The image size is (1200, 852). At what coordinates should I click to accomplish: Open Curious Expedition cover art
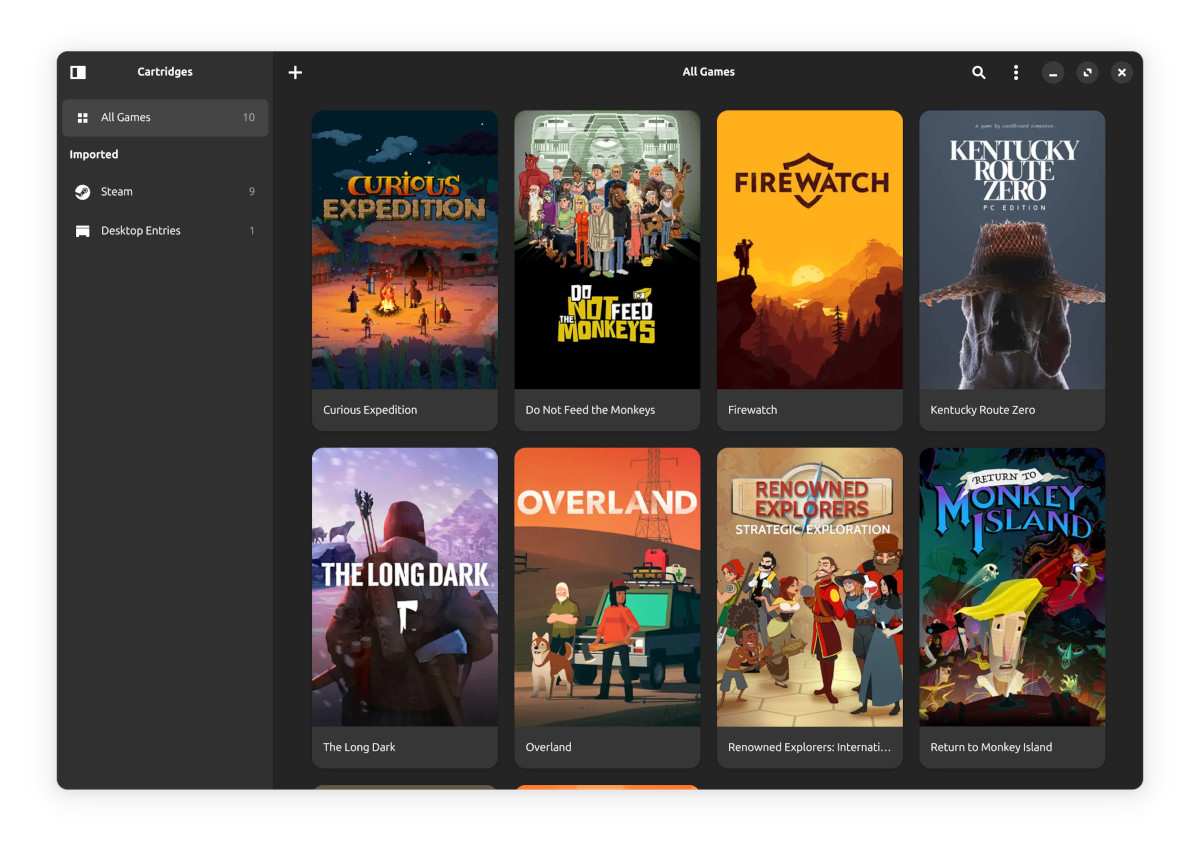pos(405,250)
